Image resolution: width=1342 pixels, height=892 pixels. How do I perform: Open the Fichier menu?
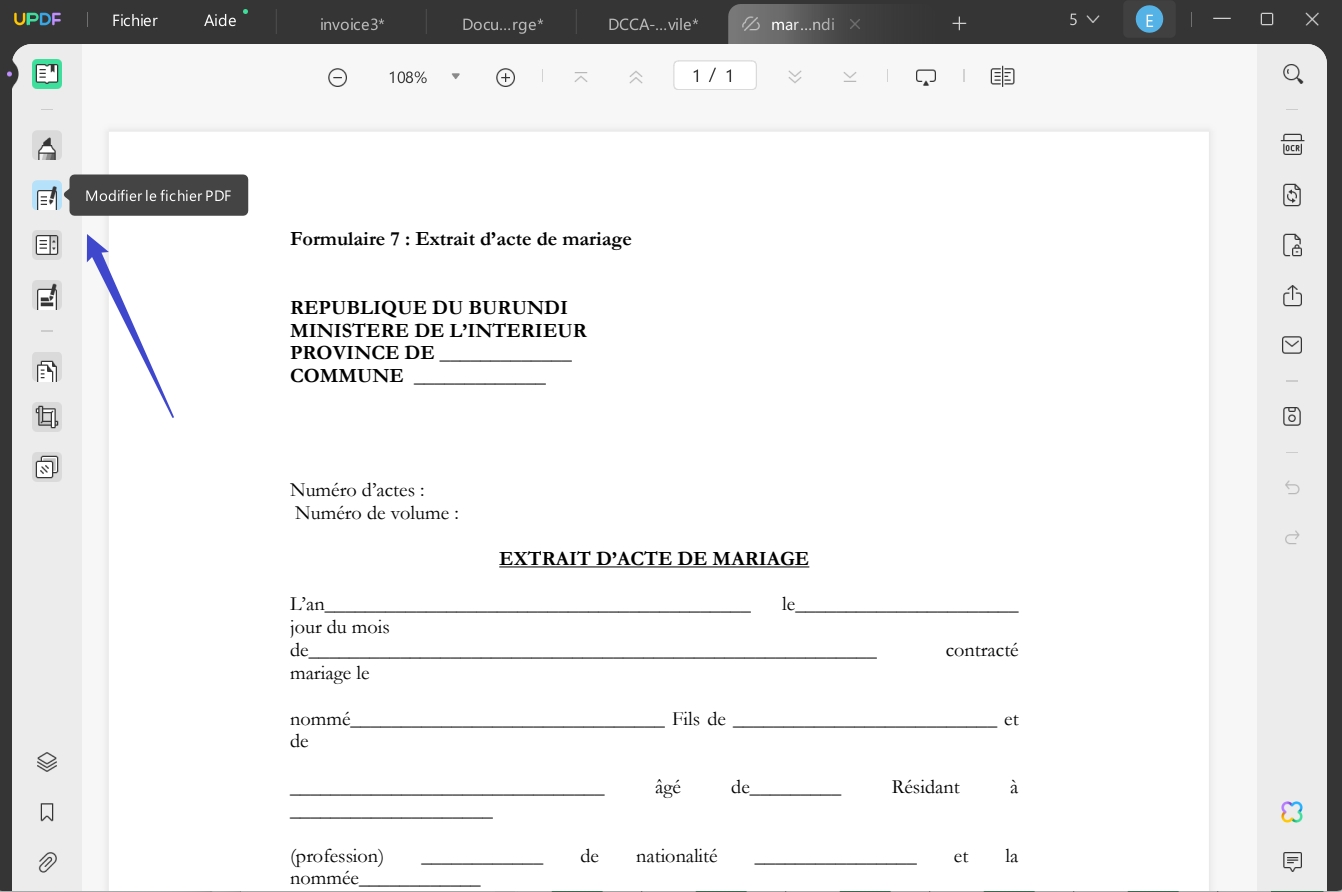point(133,19)
